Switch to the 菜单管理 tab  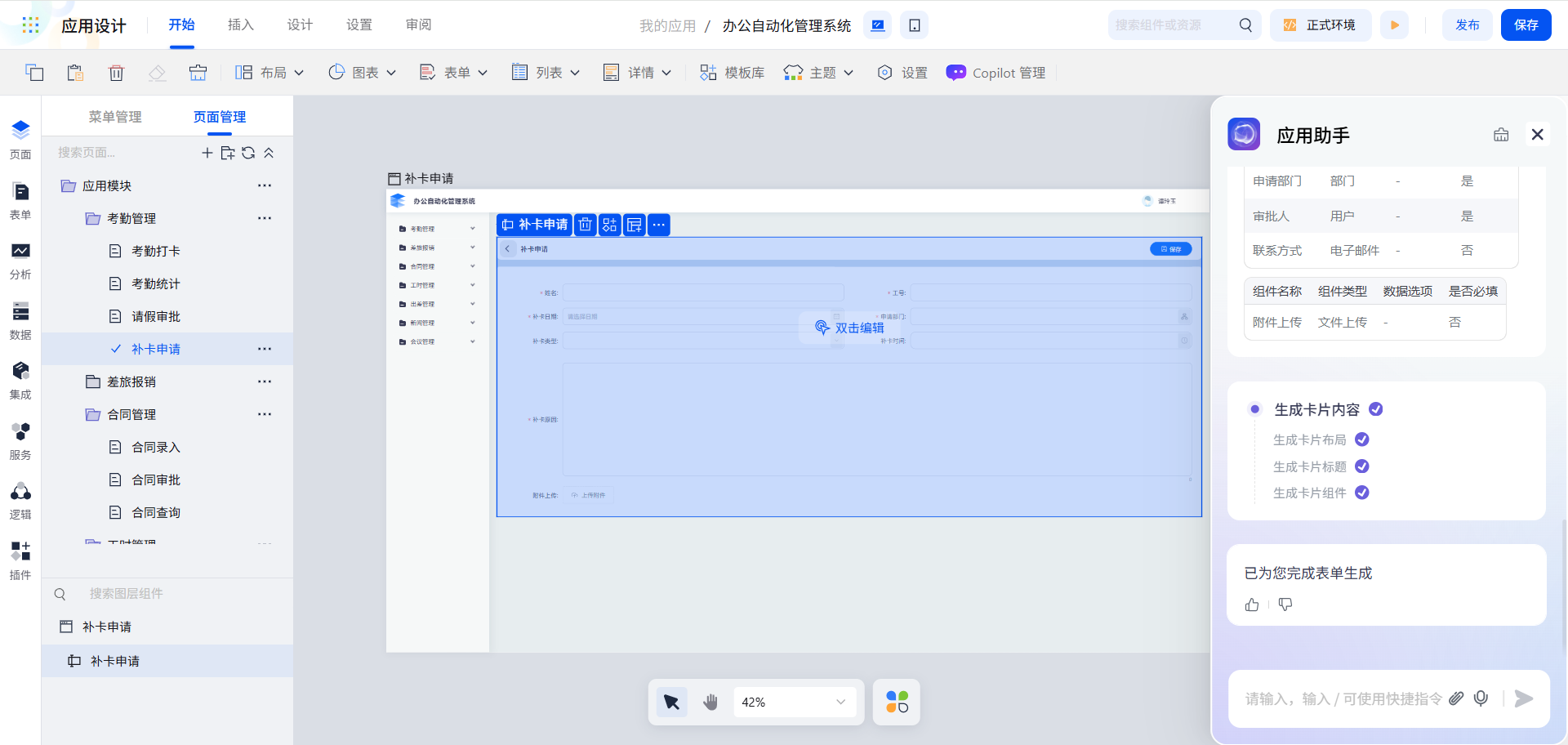point(115,117)
